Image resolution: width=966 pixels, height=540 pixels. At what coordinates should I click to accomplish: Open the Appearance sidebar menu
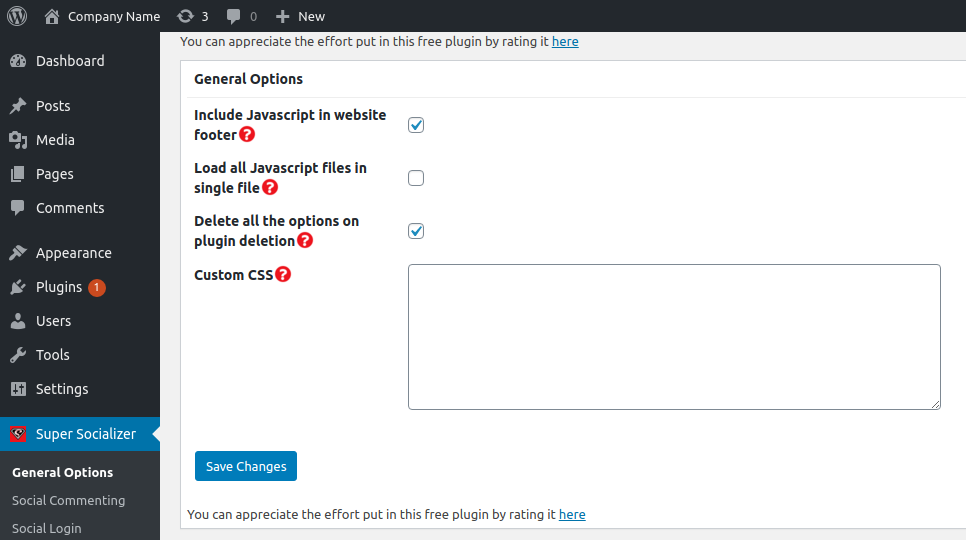click(73, 253)
